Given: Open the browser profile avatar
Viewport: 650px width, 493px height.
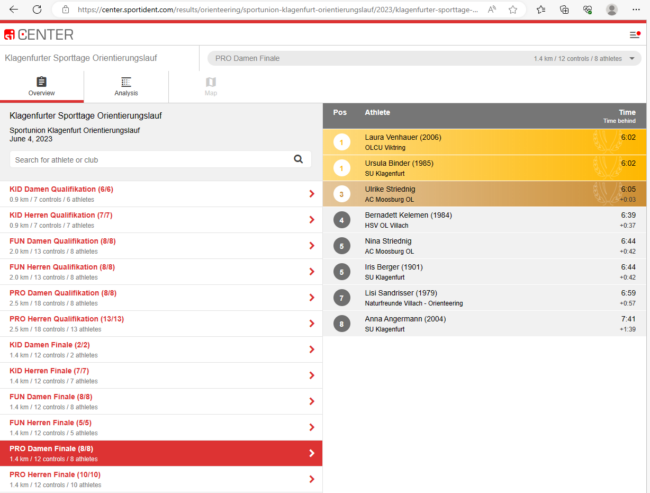Looking at the screenshot, I should click(611, 9).
